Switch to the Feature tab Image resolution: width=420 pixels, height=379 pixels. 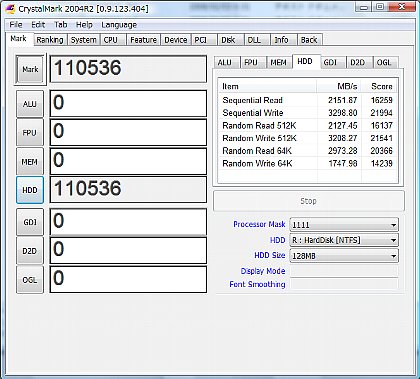(x=143, y=40)
